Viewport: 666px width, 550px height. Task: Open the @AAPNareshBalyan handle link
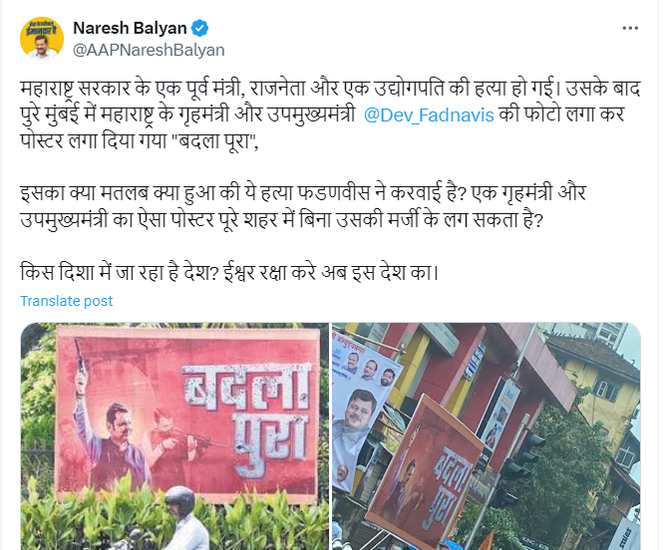(x=149, y=50)
